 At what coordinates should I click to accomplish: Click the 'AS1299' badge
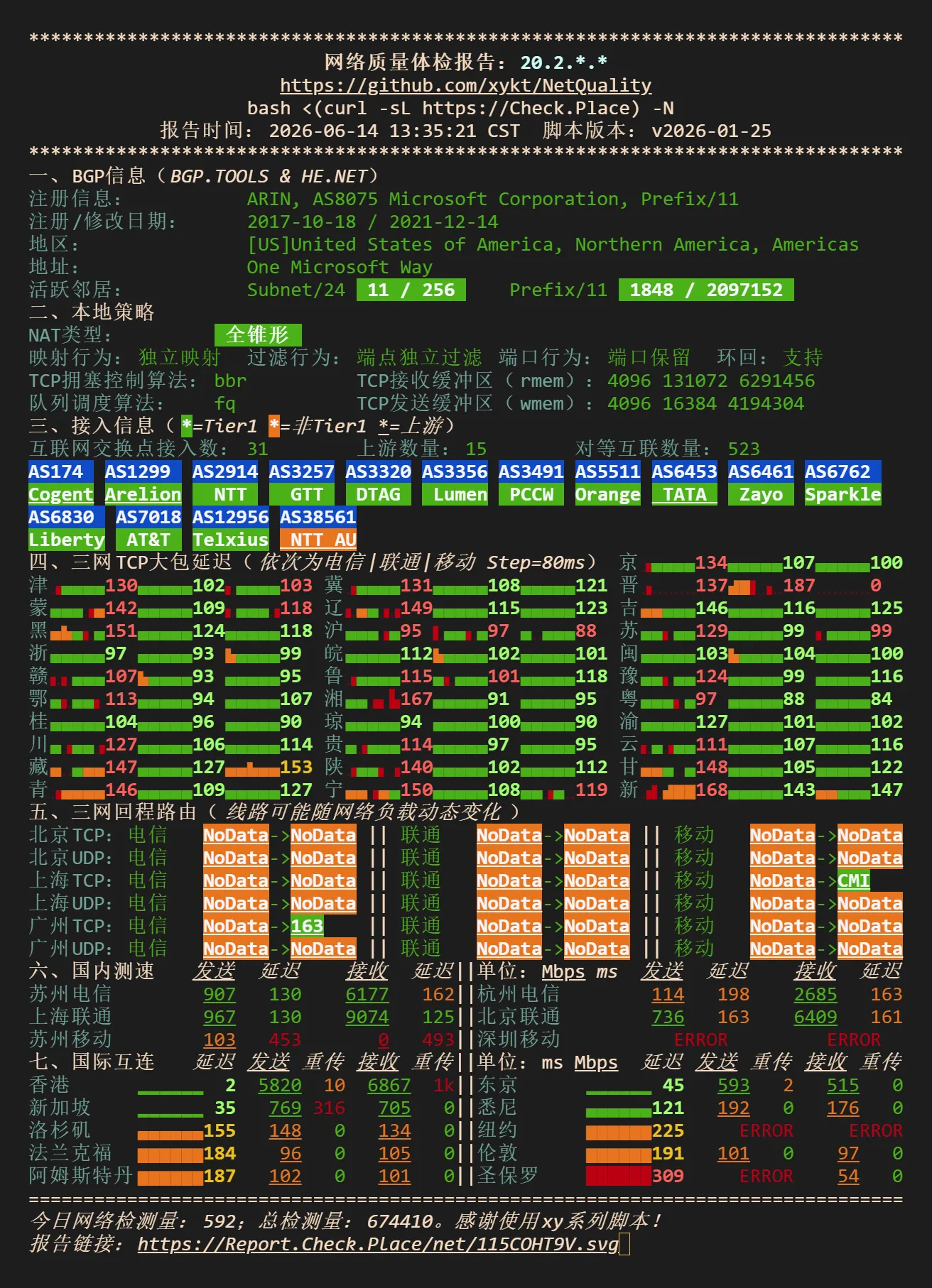pyautogui.click(x=143, y=471)
